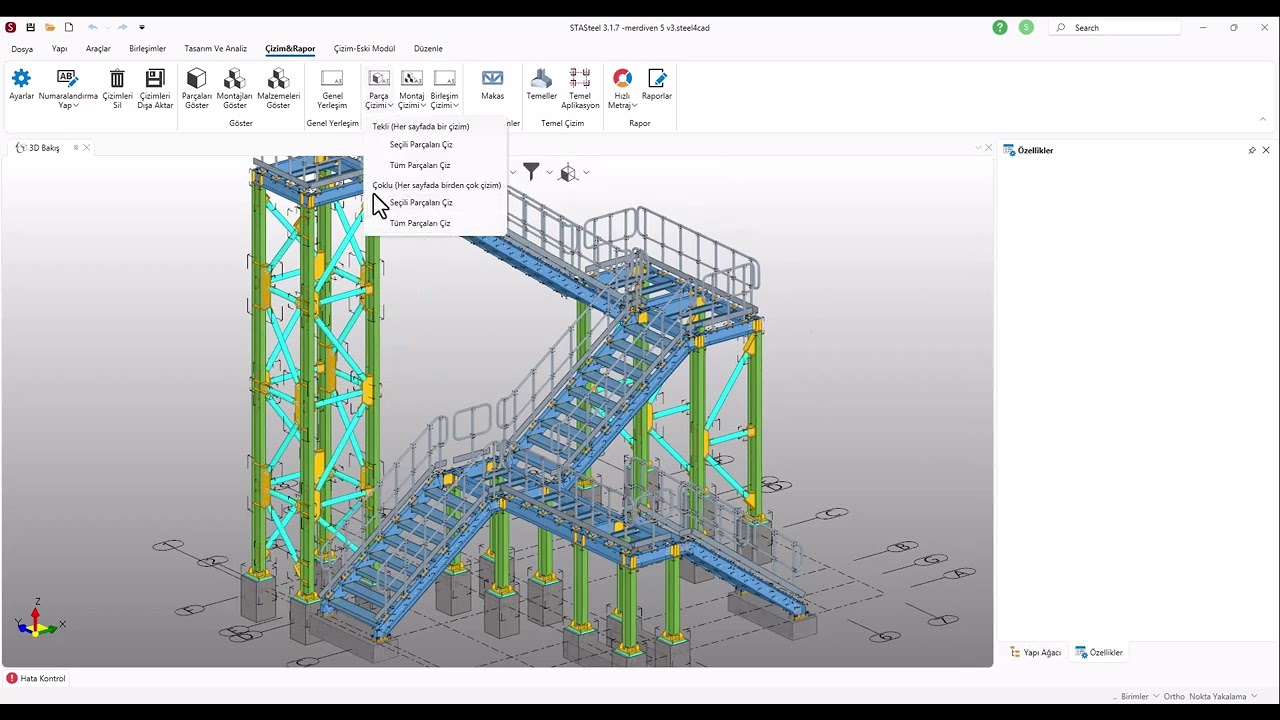This screenshot has height=720, width=1280.
Task: Open the Temeller foundation tool
Action: click(541, 80)
